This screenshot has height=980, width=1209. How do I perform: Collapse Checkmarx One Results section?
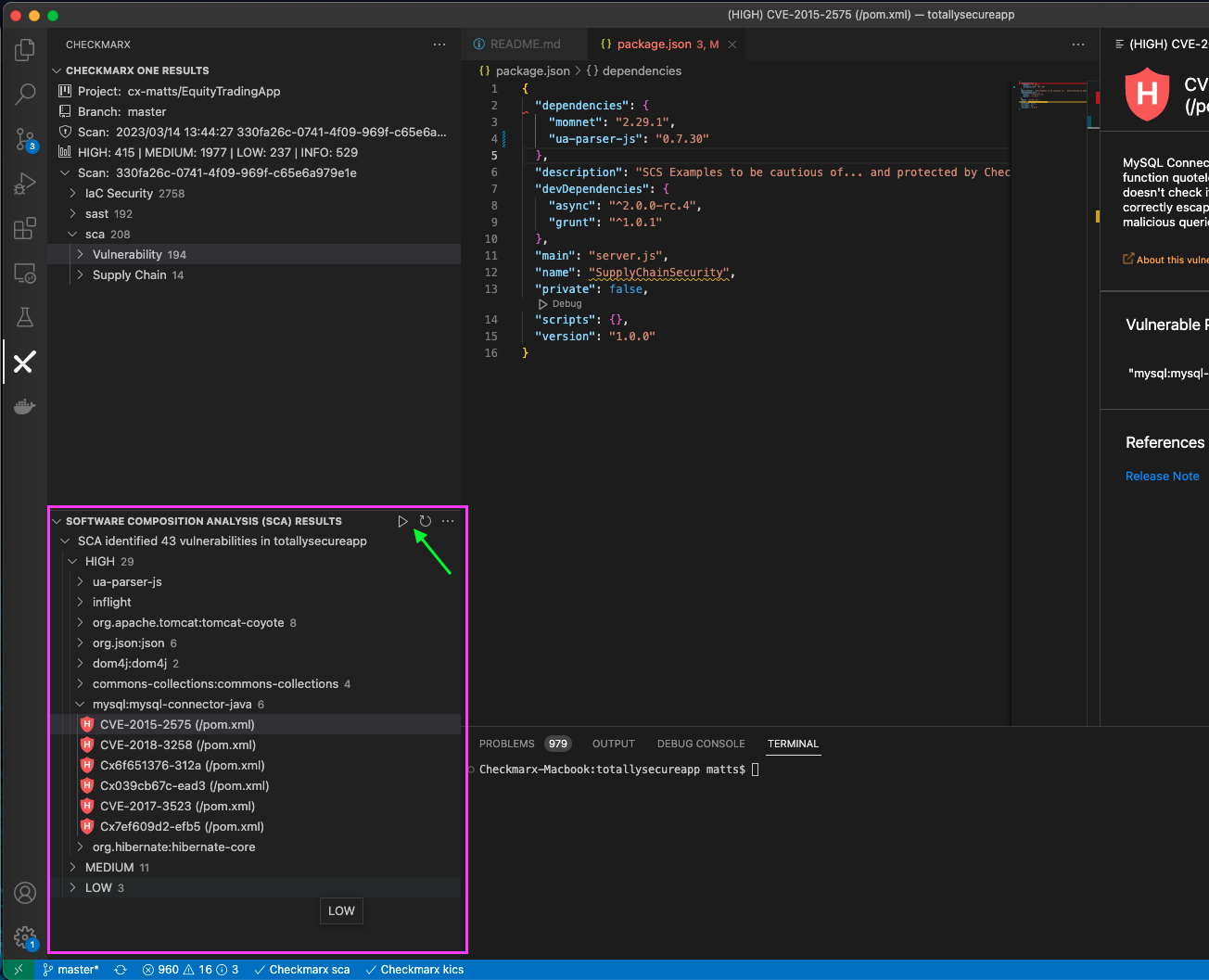[57, 70]
